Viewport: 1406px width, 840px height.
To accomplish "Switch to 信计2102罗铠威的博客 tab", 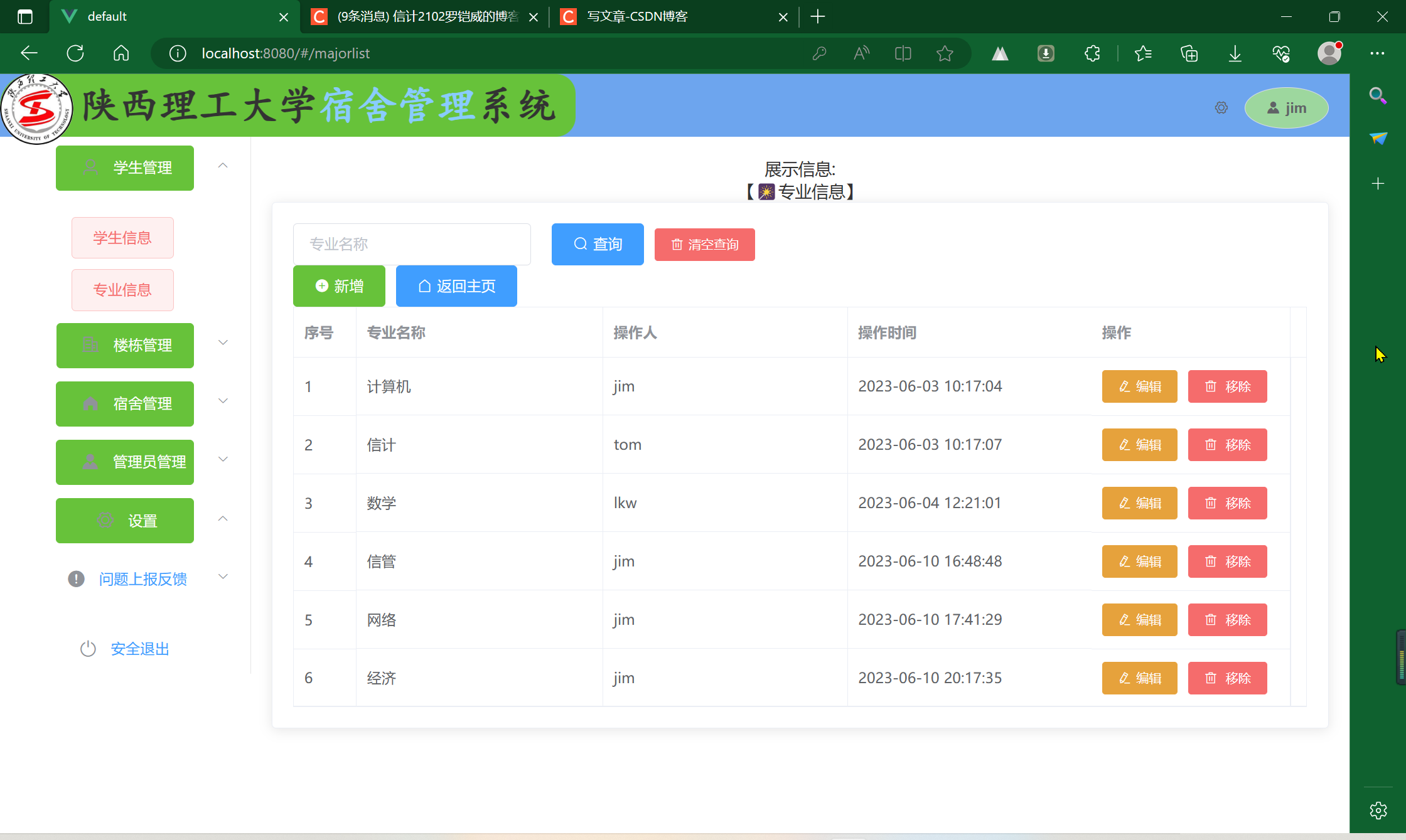I will tap(426, 17).
